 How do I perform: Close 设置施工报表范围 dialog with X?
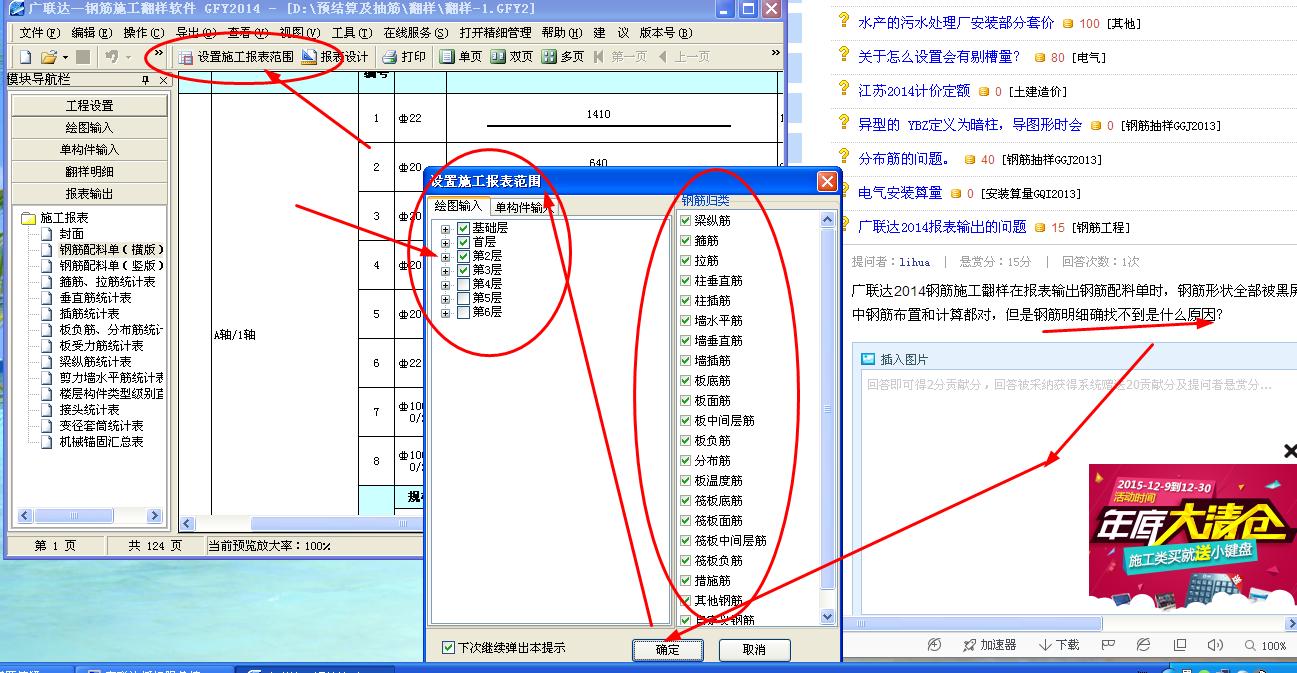tap(827, 181)
